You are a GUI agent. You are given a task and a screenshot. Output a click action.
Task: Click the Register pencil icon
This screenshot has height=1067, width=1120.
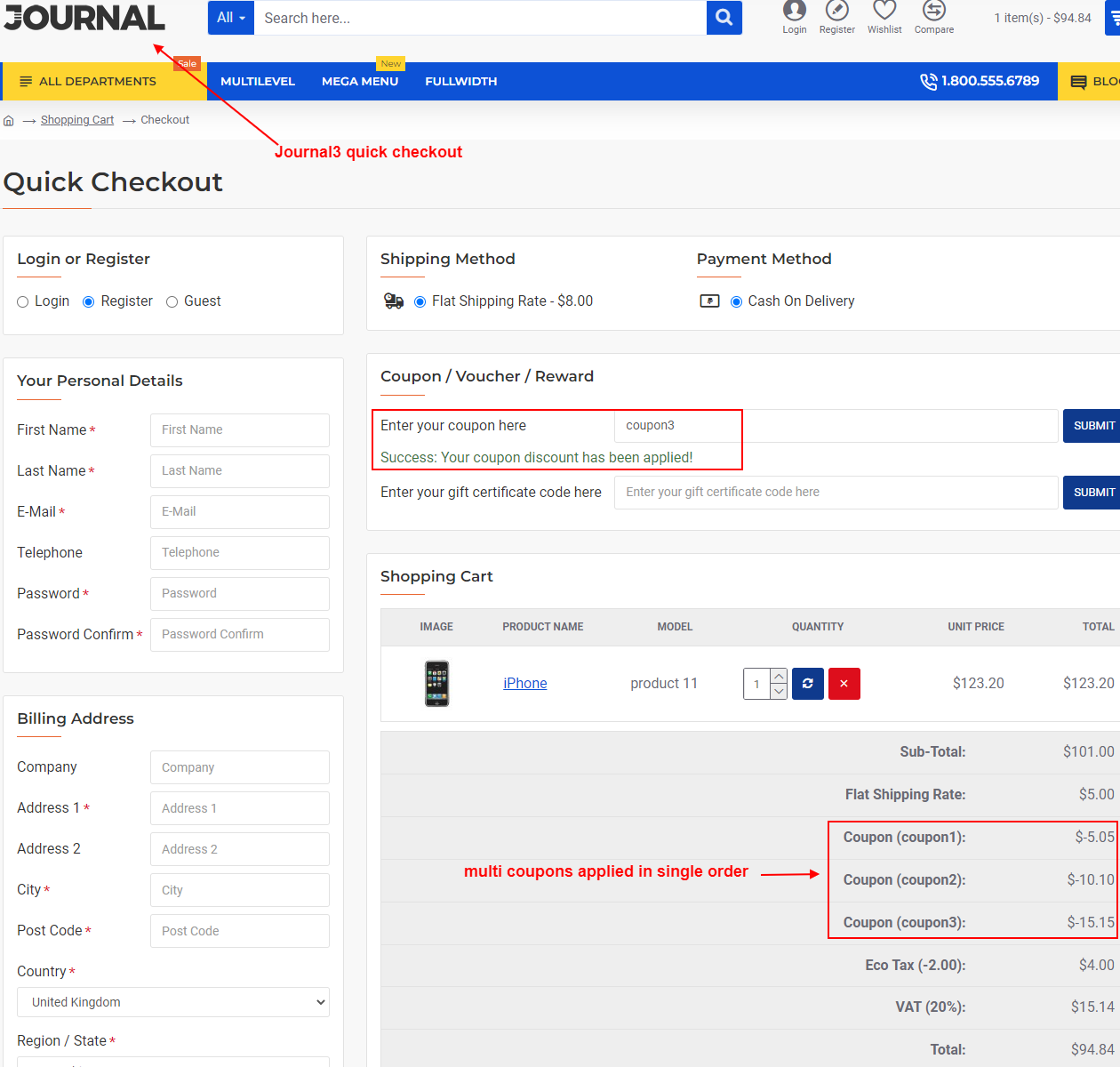tap(836, 11)
